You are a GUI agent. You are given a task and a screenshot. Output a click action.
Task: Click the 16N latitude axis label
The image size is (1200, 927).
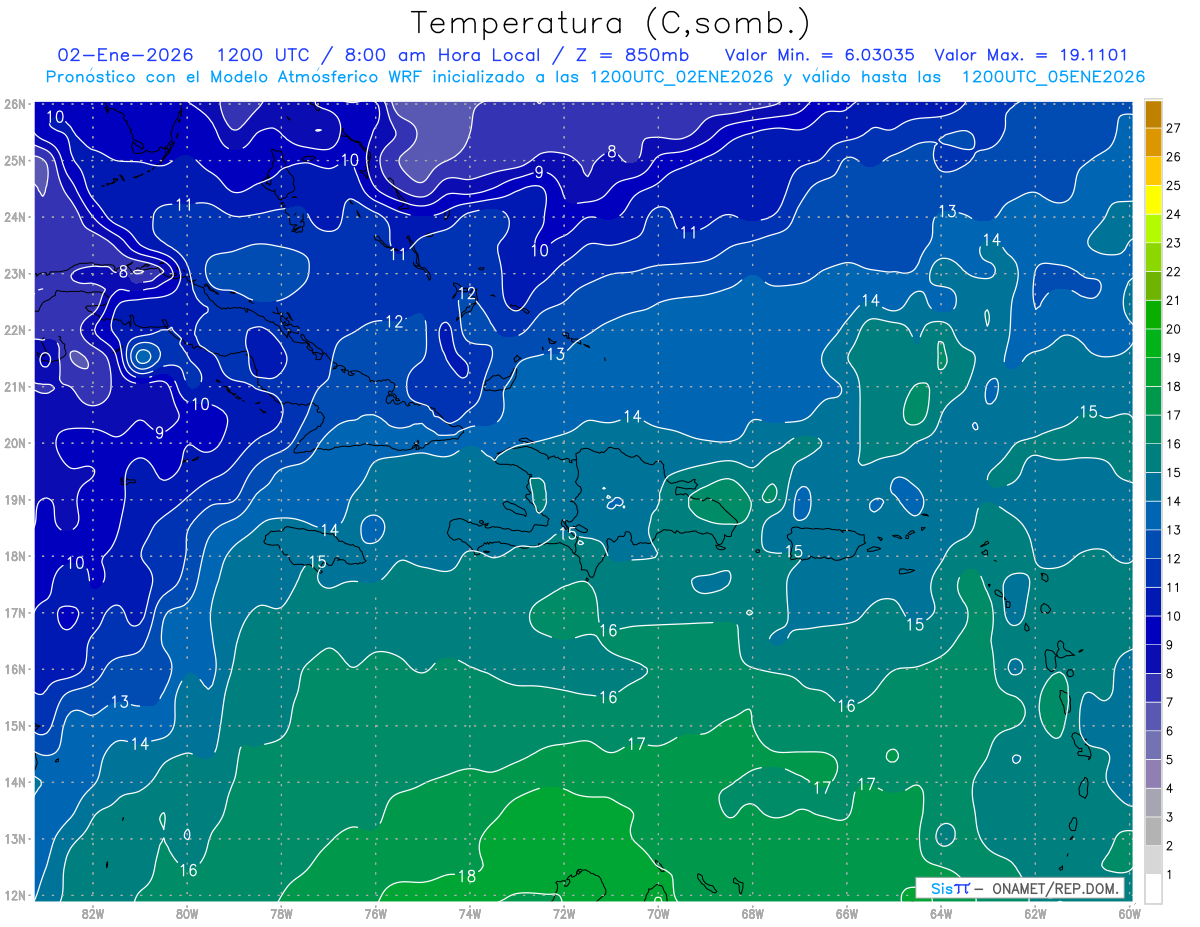(x=14, y=669)
